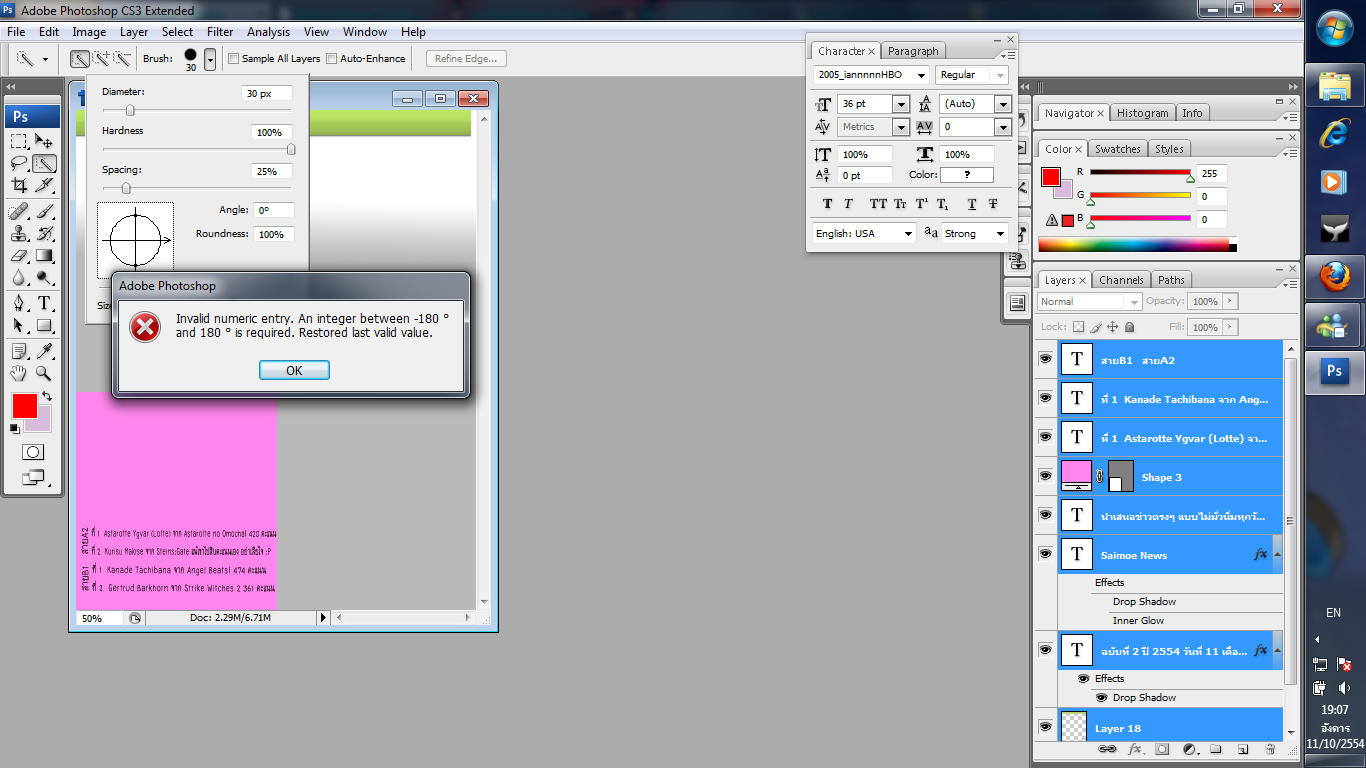Select the Path Selection tool
This screenshot has width=1366, height=768.
pos(19,325)
